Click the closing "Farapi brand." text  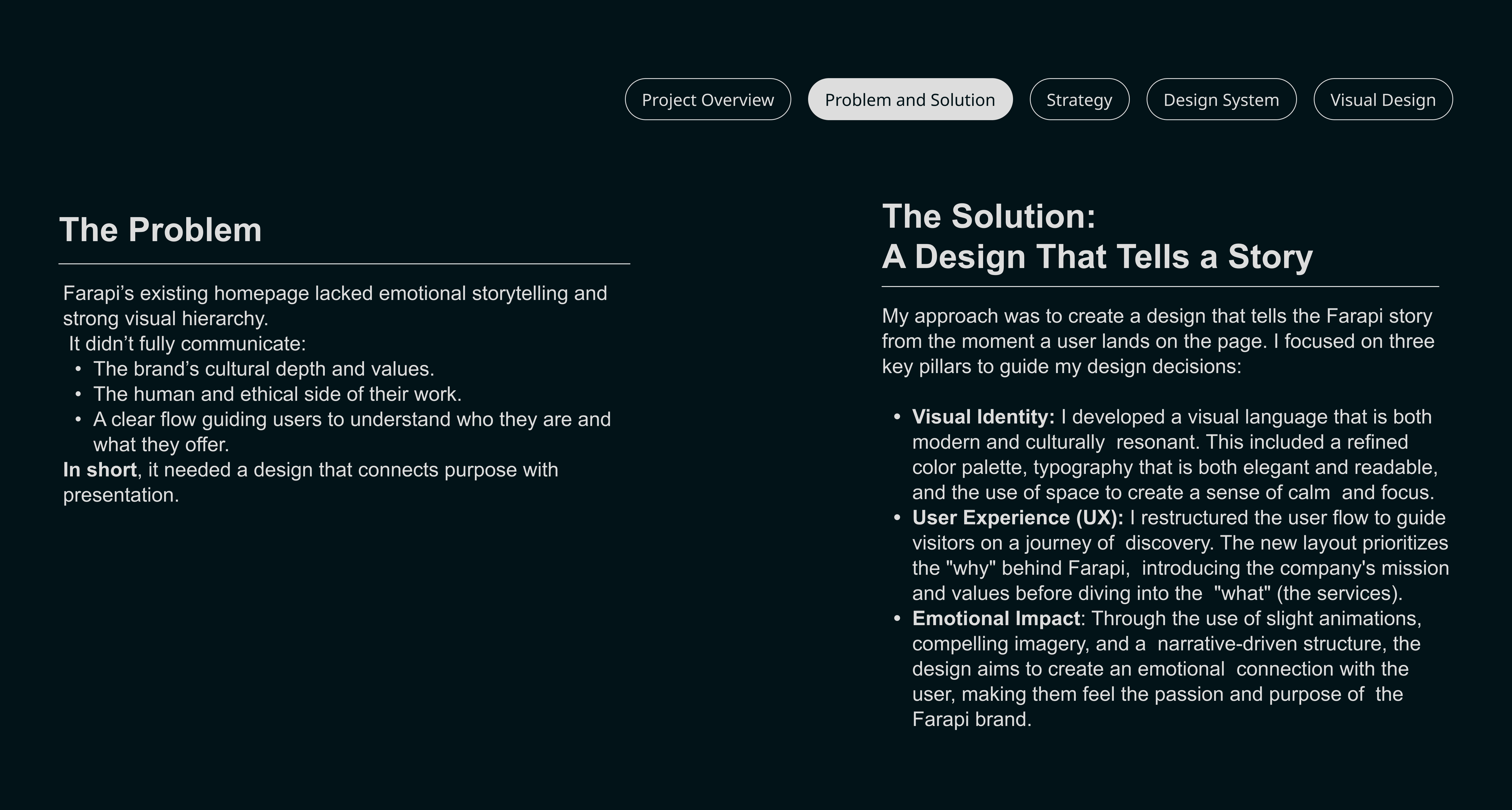(x=971, y=719)
